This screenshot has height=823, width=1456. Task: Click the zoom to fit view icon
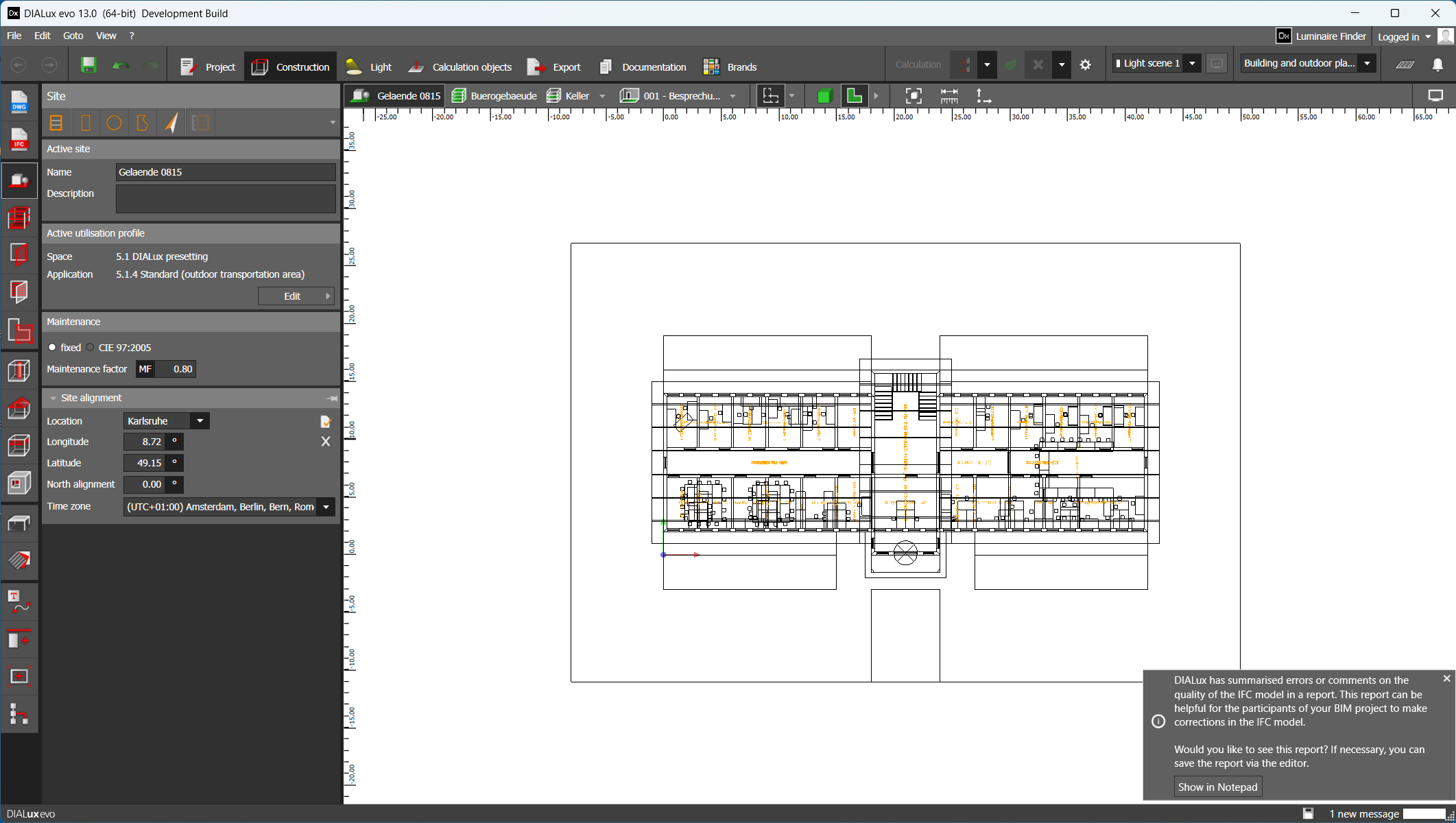914,96
